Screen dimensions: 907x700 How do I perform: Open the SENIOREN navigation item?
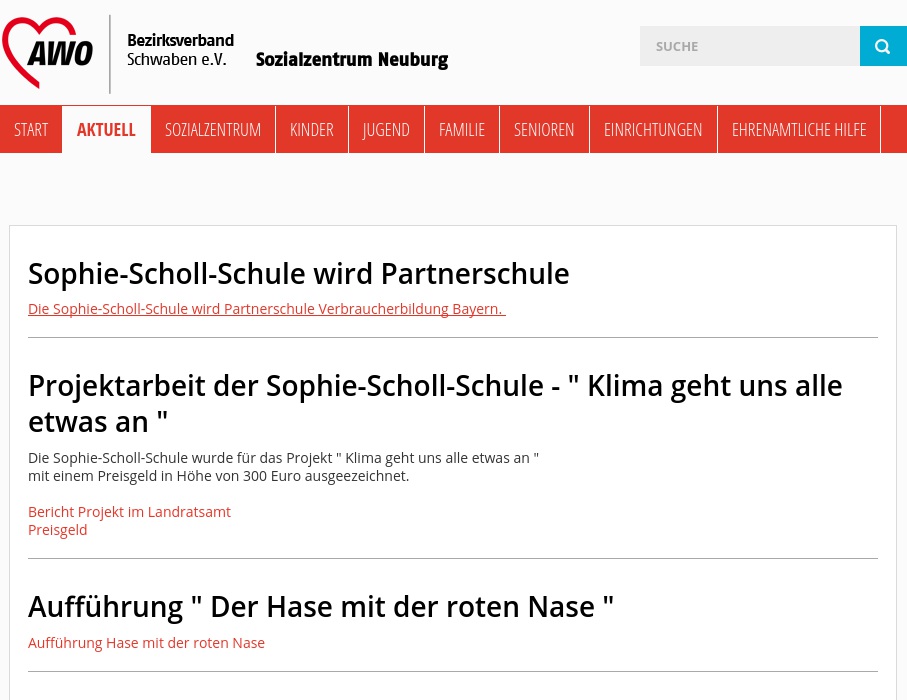tap(544, 129)
